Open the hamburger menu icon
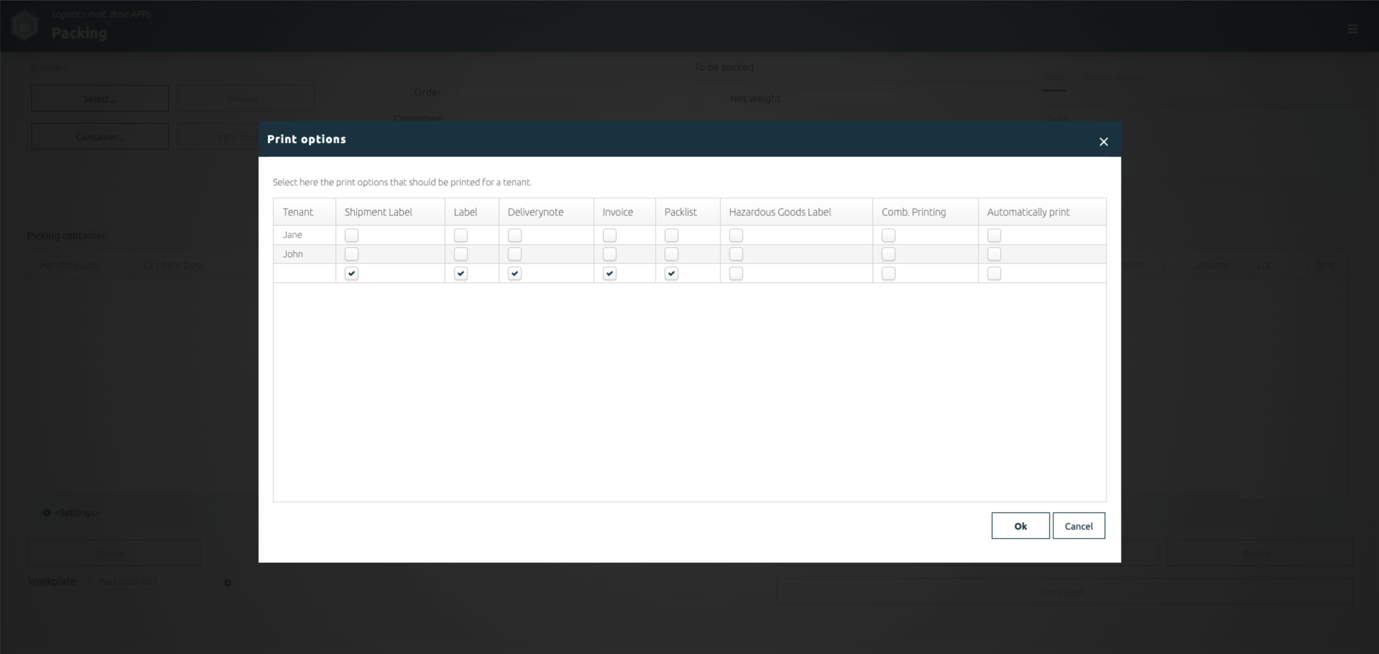1379x654 pixels. (1352, 29)
